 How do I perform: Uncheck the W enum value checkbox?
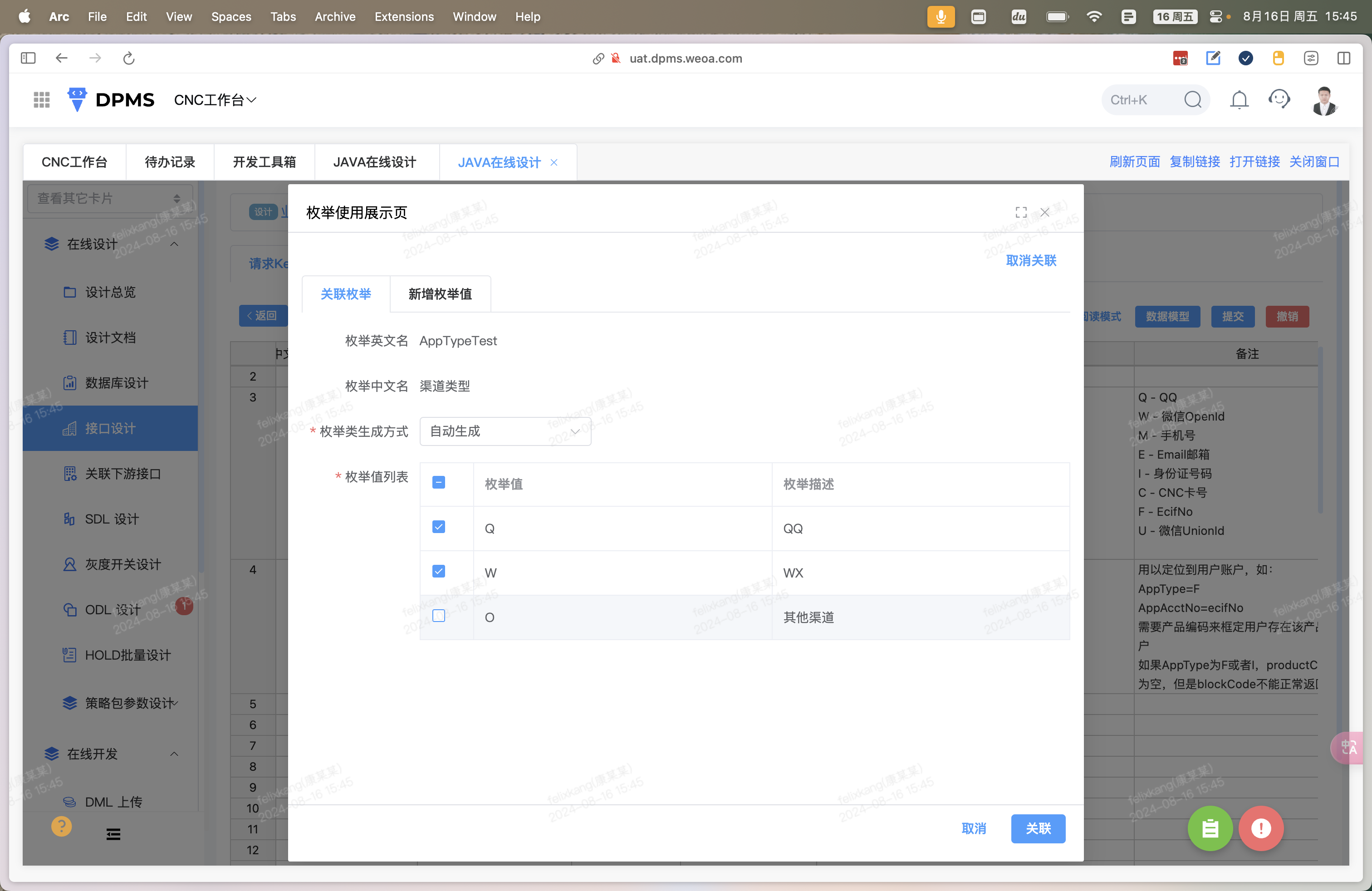[x=439, y=571]
